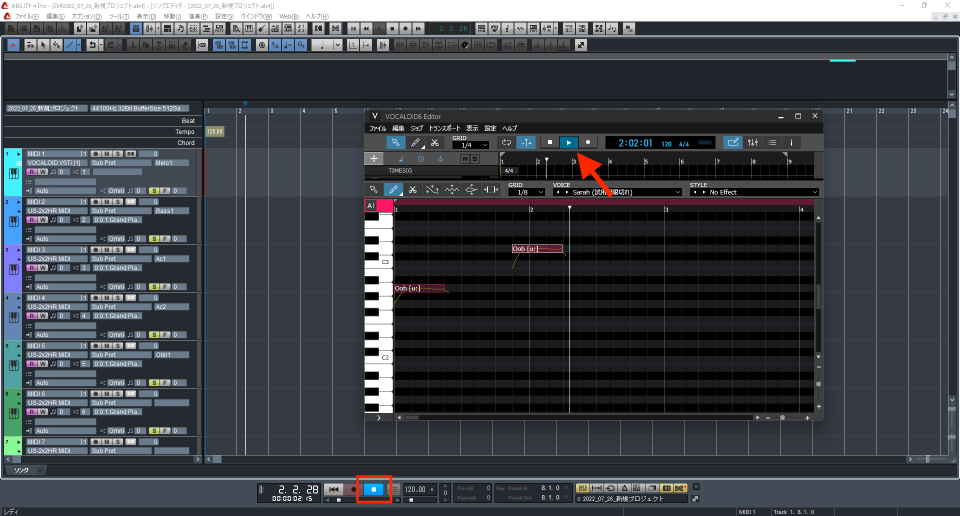
Task: Expand the MIDI 4 track arrow
Action: pos(18,297)
